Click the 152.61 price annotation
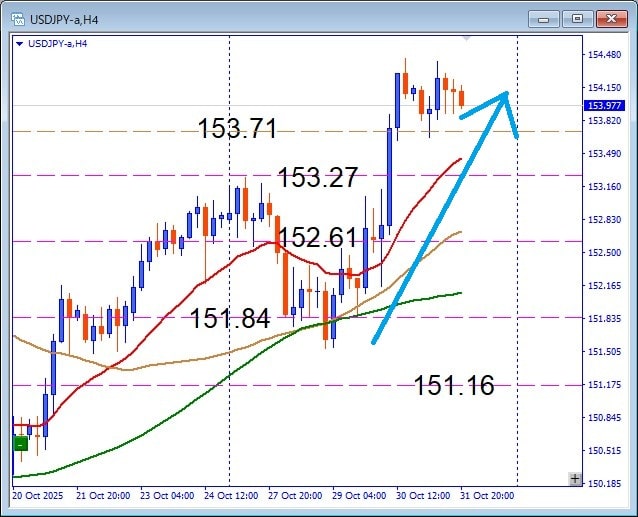 coord(317,238)
